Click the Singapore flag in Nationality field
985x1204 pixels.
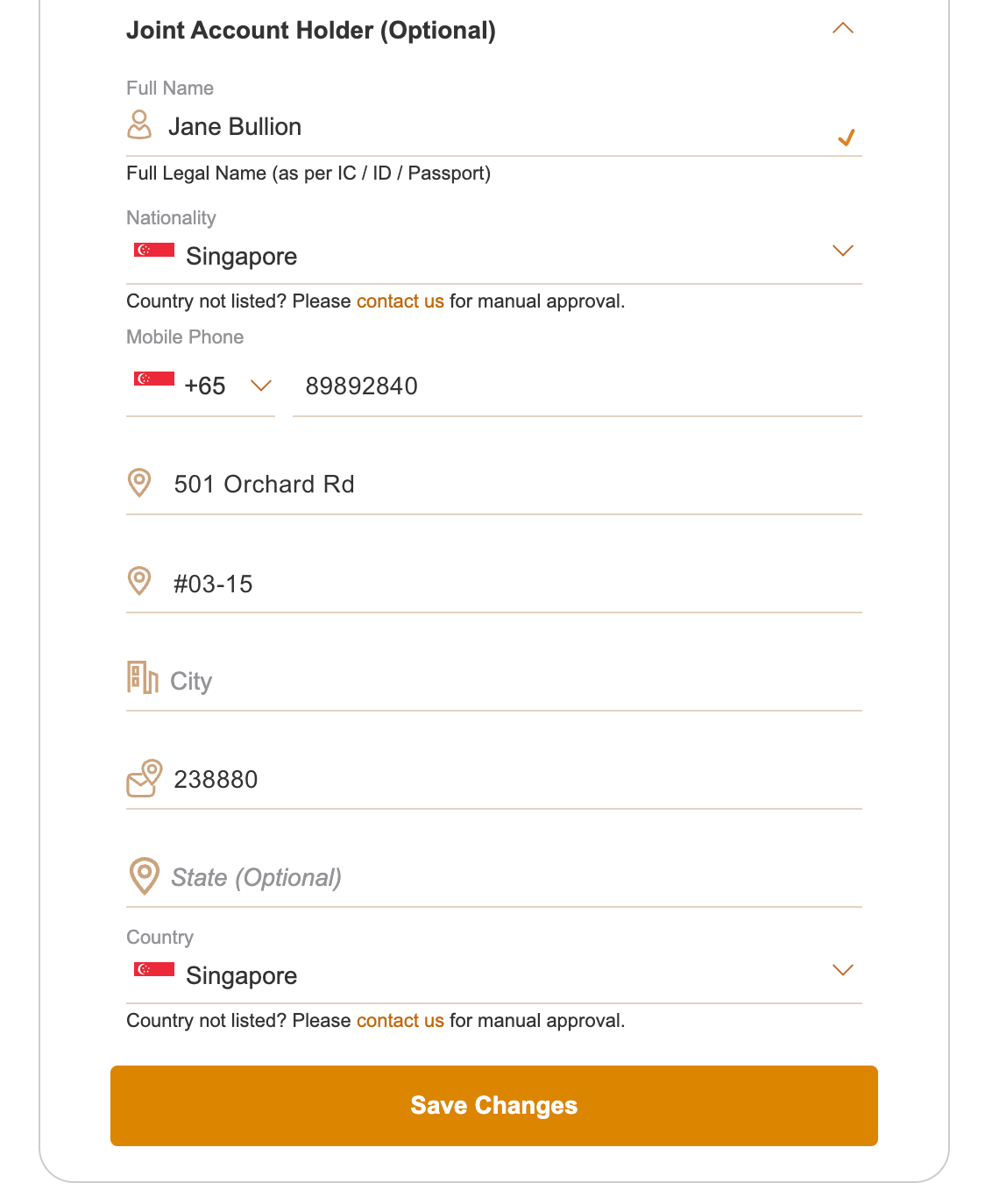[154, 251]
